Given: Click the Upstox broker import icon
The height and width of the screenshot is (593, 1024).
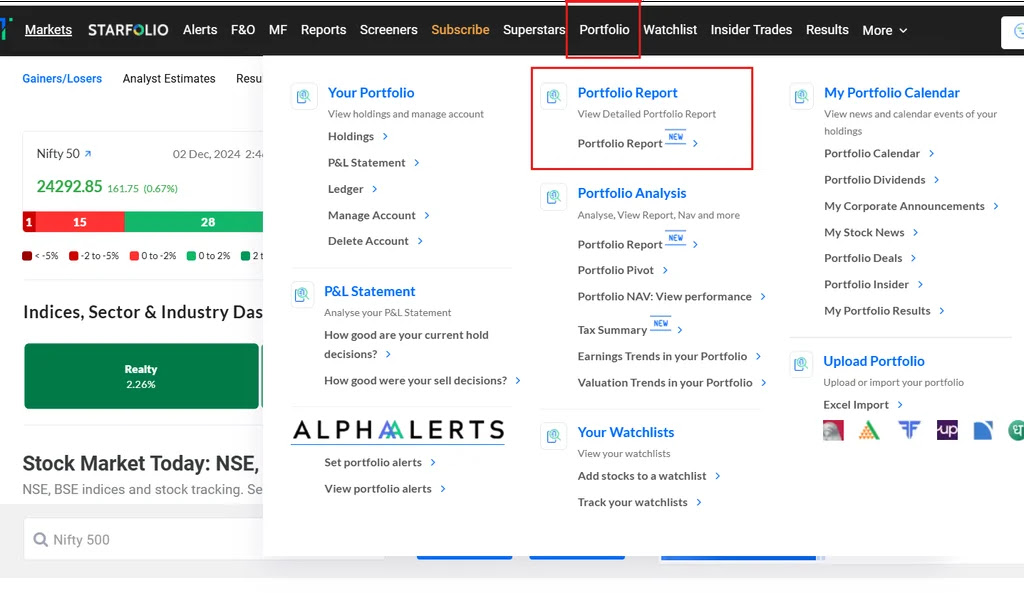Looking at the screenshot, I should (x=947, y=430).
